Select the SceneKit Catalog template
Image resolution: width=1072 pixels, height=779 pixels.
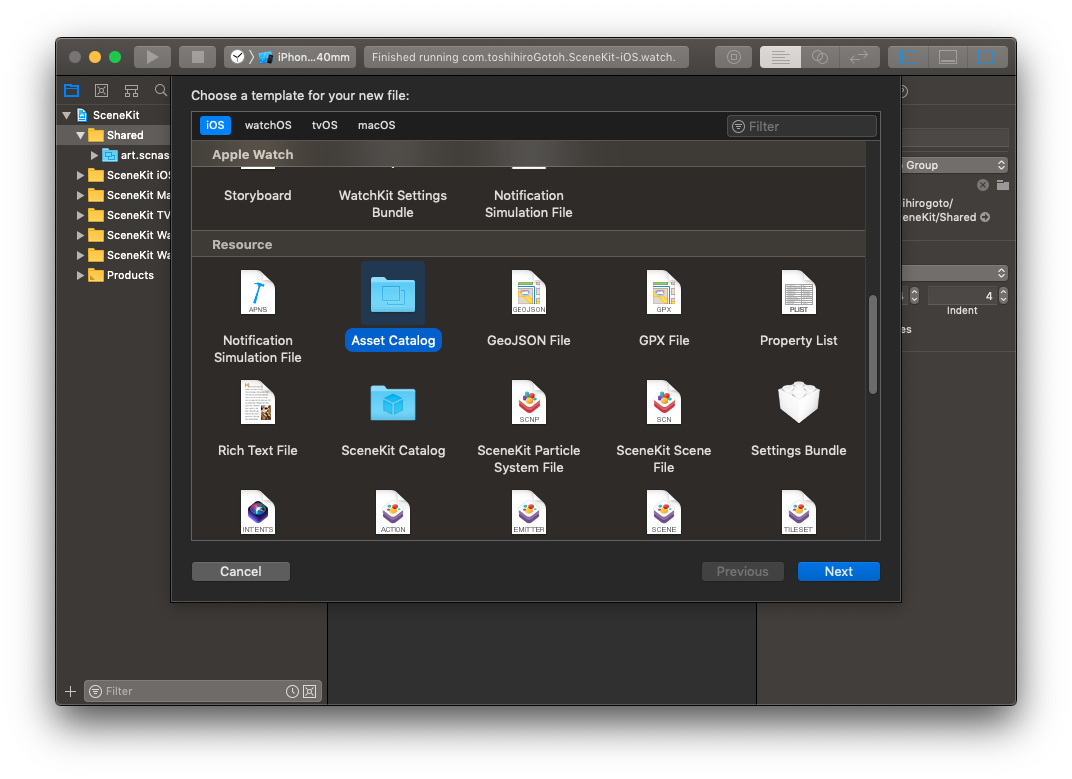pyautogui.click(x=393, y=402)
